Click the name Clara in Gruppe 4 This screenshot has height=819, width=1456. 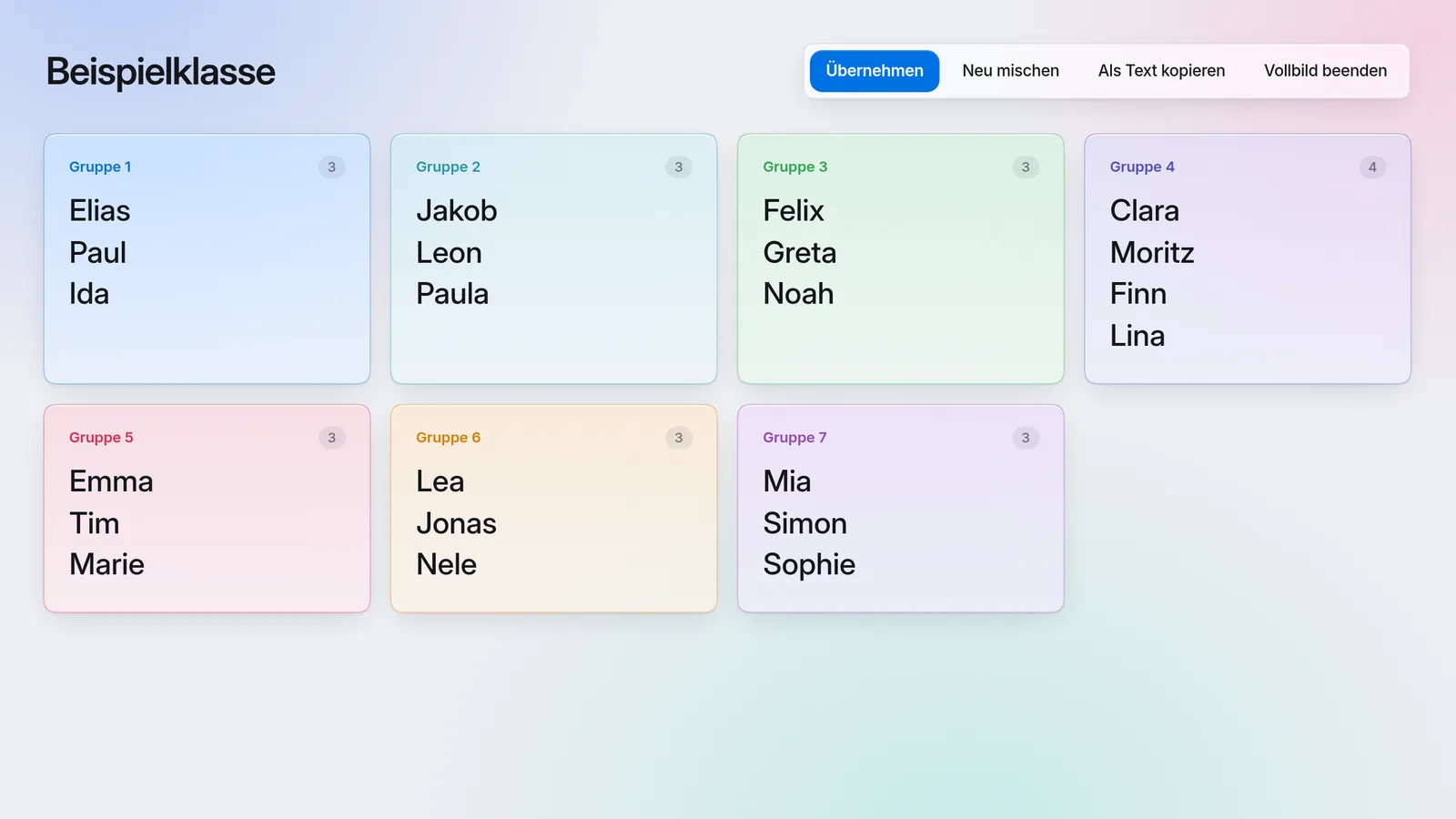point(1144,211)
